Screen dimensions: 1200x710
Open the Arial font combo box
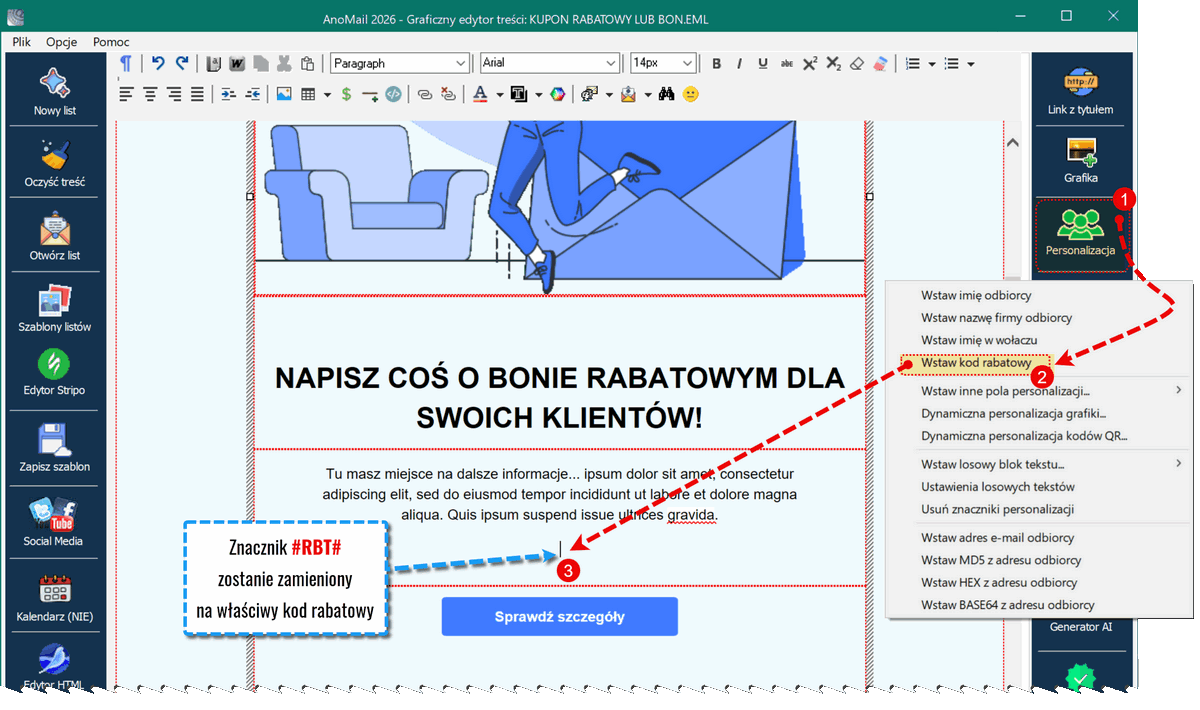(x=550, y=63)
